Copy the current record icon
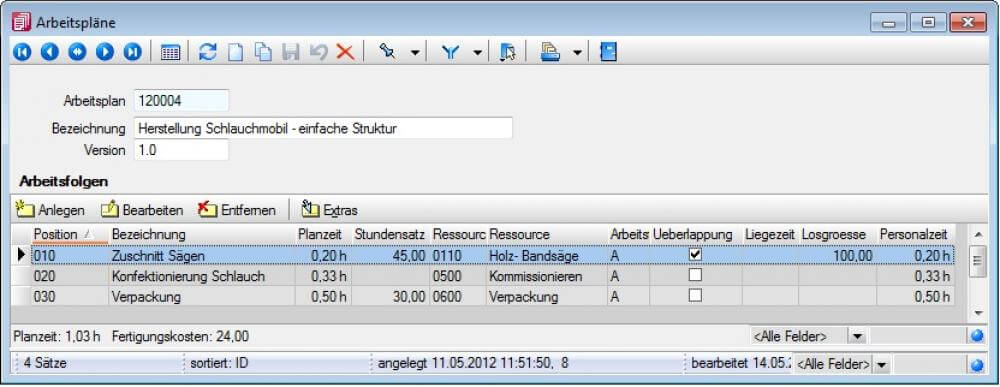The height and width of the screenshot is (387, 1000). point(263,52)
